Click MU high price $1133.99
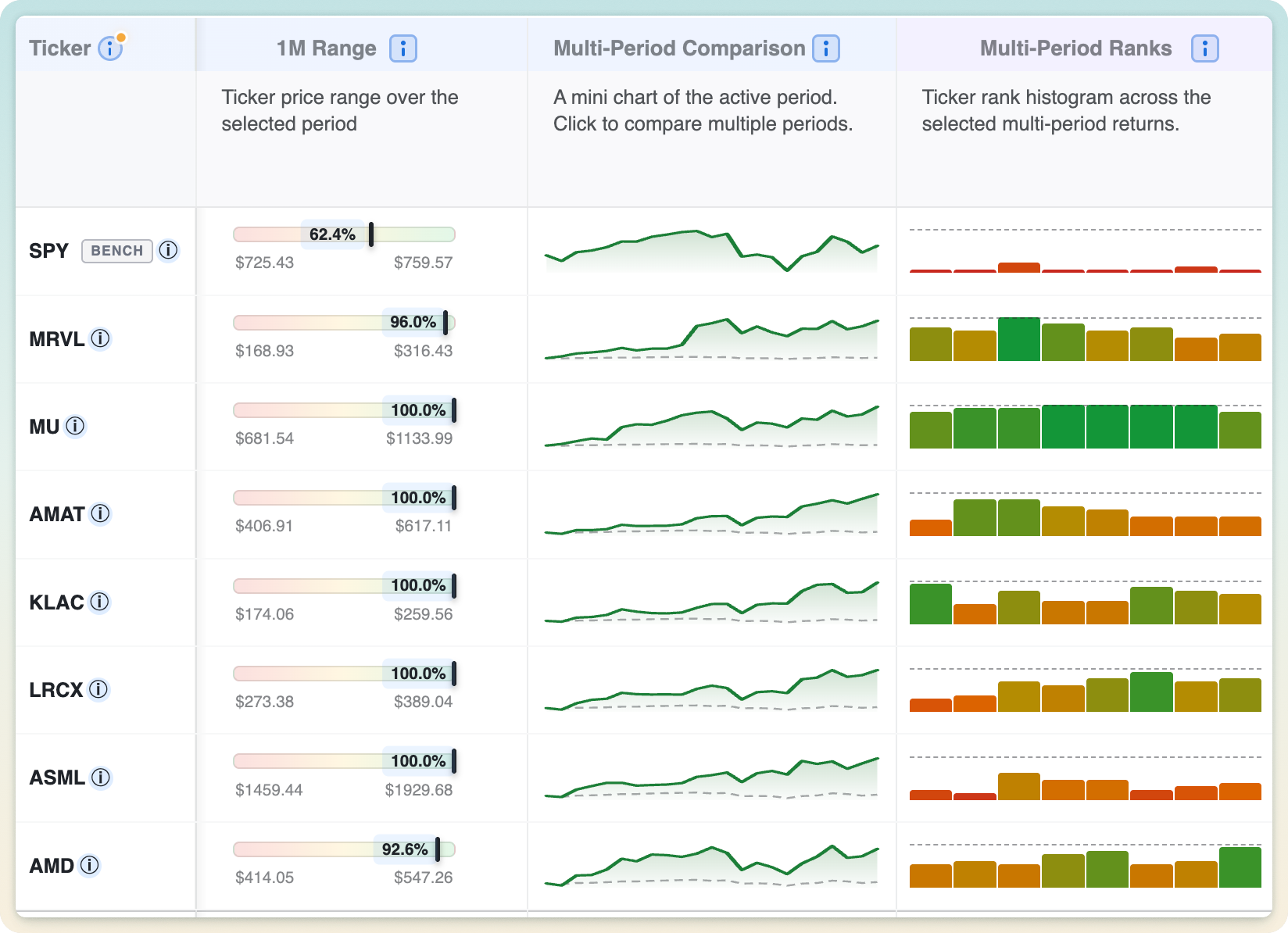This screenshot has width=1288, height=933. click(419, 438)
